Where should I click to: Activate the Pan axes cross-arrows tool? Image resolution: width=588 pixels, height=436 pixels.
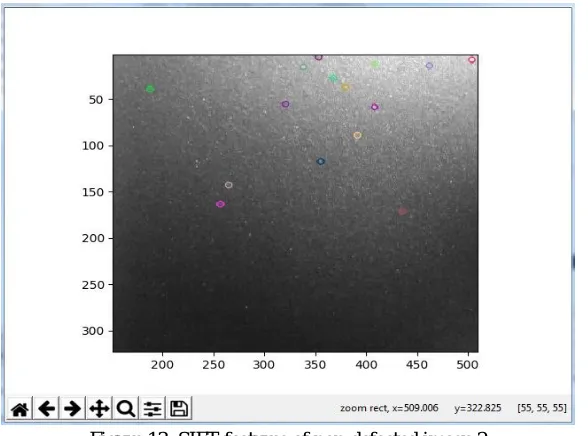[99, 408]
